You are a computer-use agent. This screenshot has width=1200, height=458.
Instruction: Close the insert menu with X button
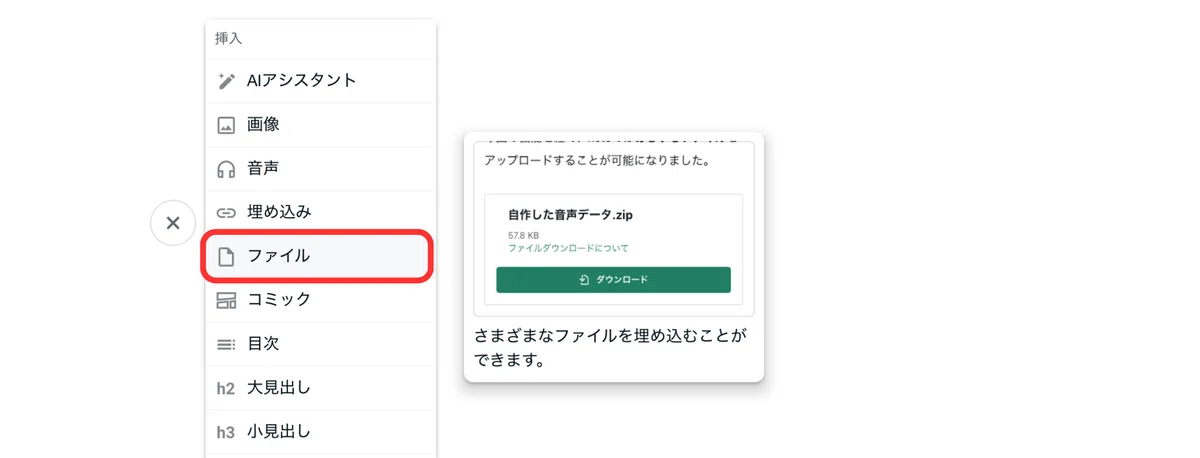pyautogui.click(x=173, y=223)
